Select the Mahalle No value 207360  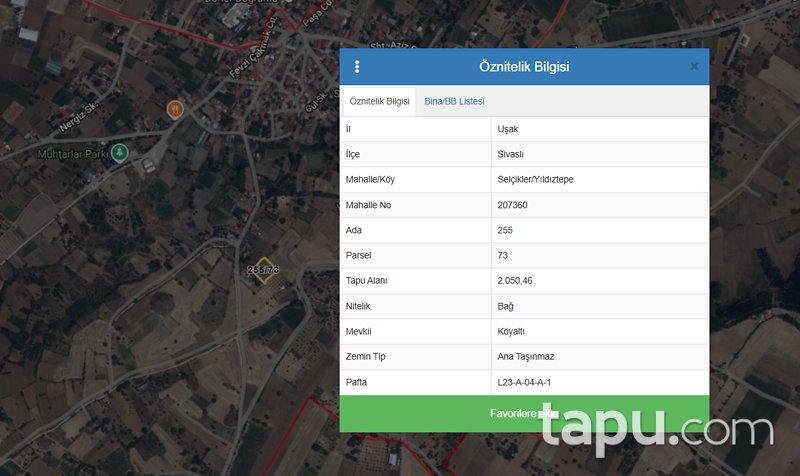tap(512, 205)
